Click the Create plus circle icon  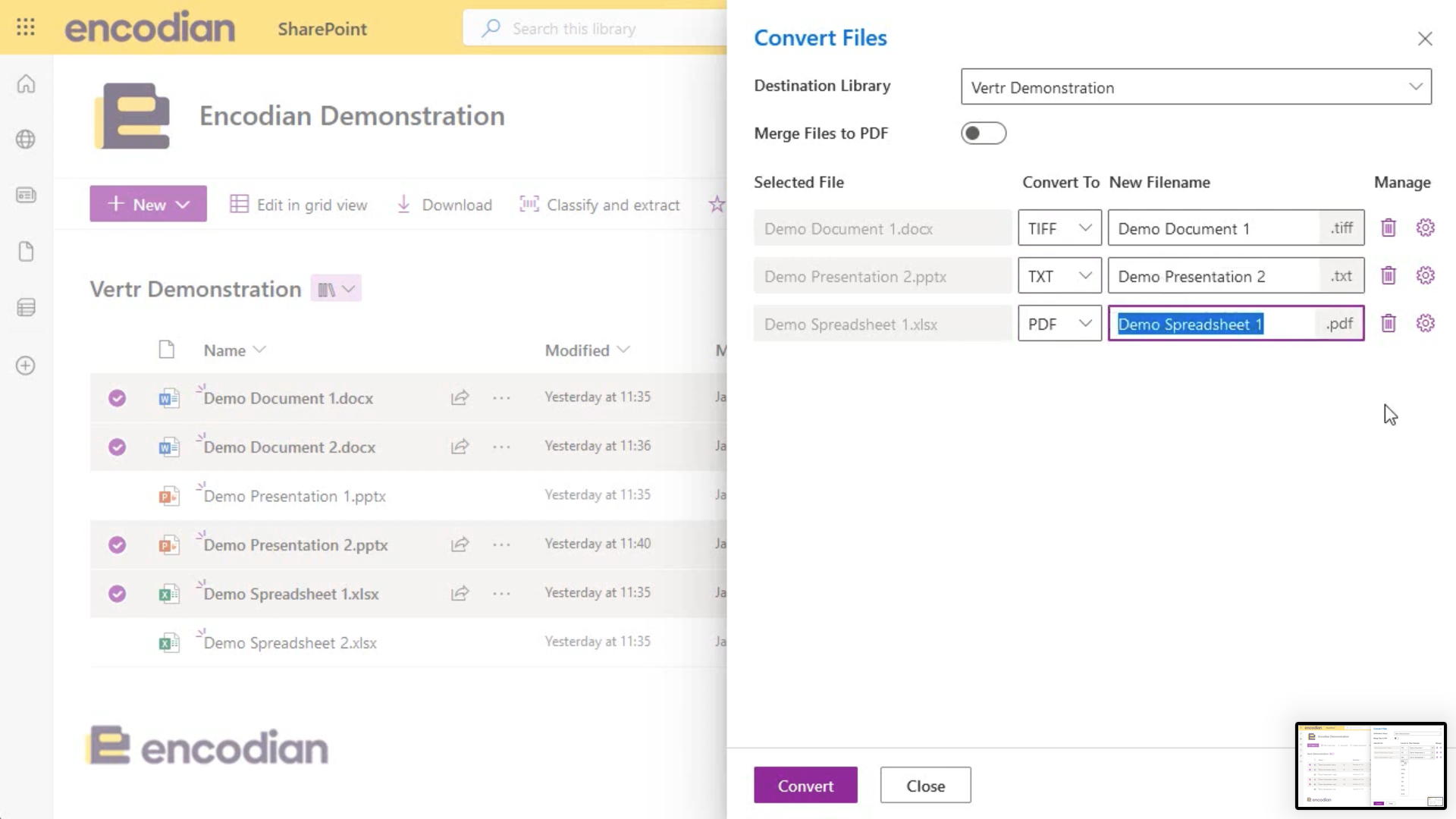pyautogui.click(x=26, y=366)
